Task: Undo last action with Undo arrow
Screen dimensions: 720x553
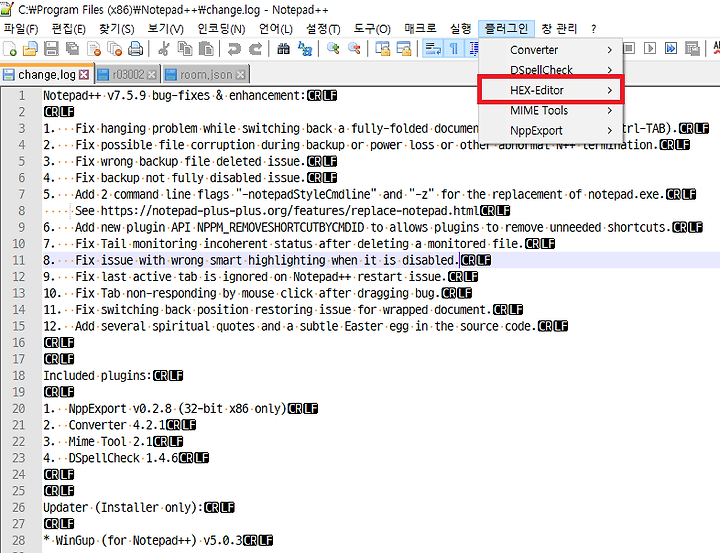Action: point(235,49)
